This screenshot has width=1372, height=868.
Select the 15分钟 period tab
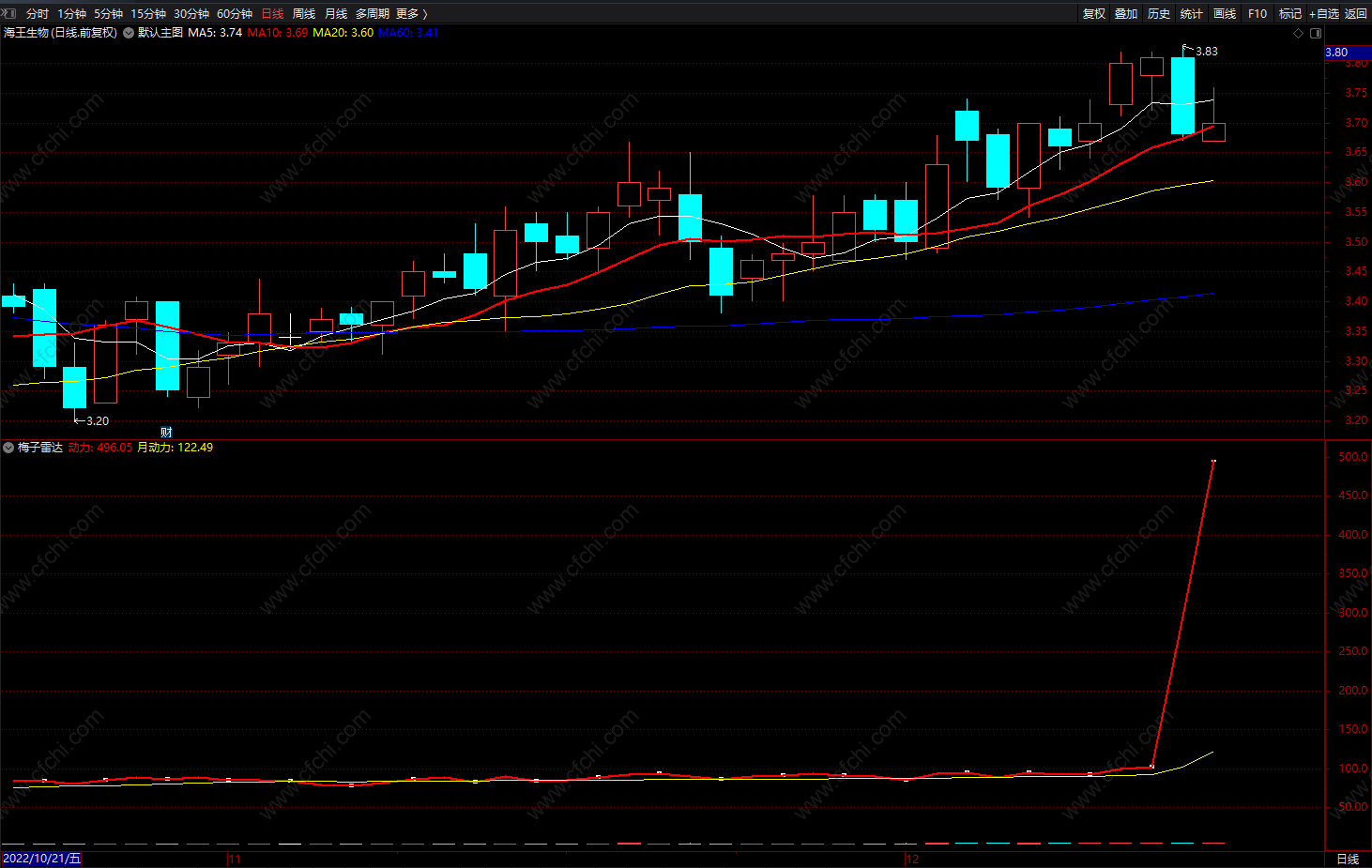point(148,14)
